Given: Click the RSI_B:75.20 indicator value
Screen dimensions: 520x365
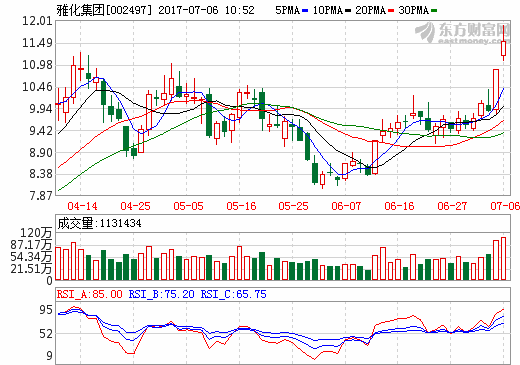Looking at the screenshot, I should [x=161, y=294].
